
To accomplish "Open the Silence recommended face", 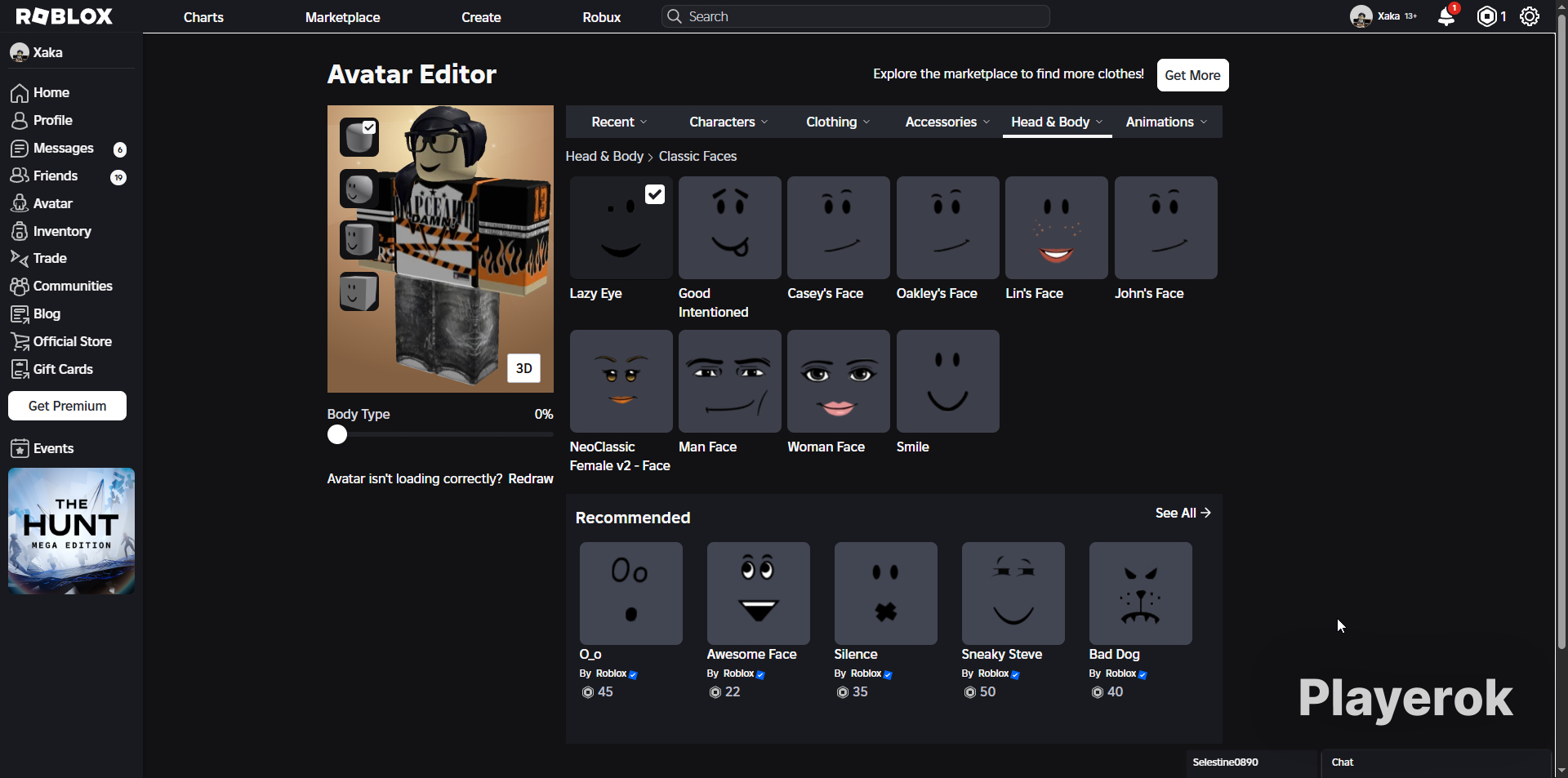I will pyautogui.click(x=886, y=594).
